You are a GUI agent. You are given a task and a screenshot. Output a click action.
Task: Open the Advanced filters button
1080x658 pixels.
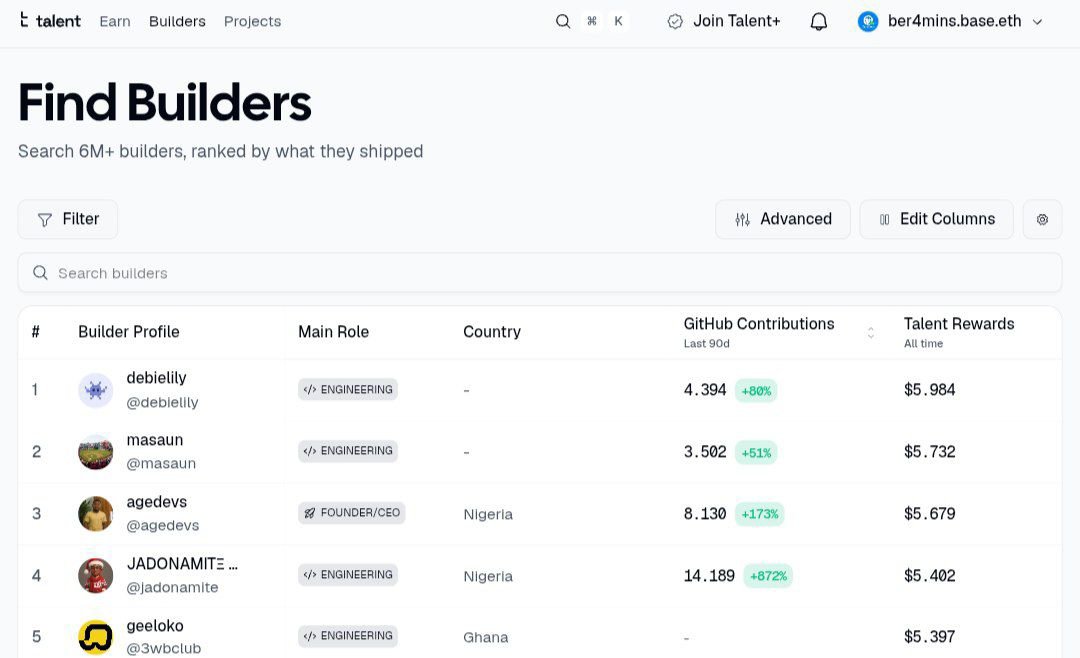click(x=783, y=219)
